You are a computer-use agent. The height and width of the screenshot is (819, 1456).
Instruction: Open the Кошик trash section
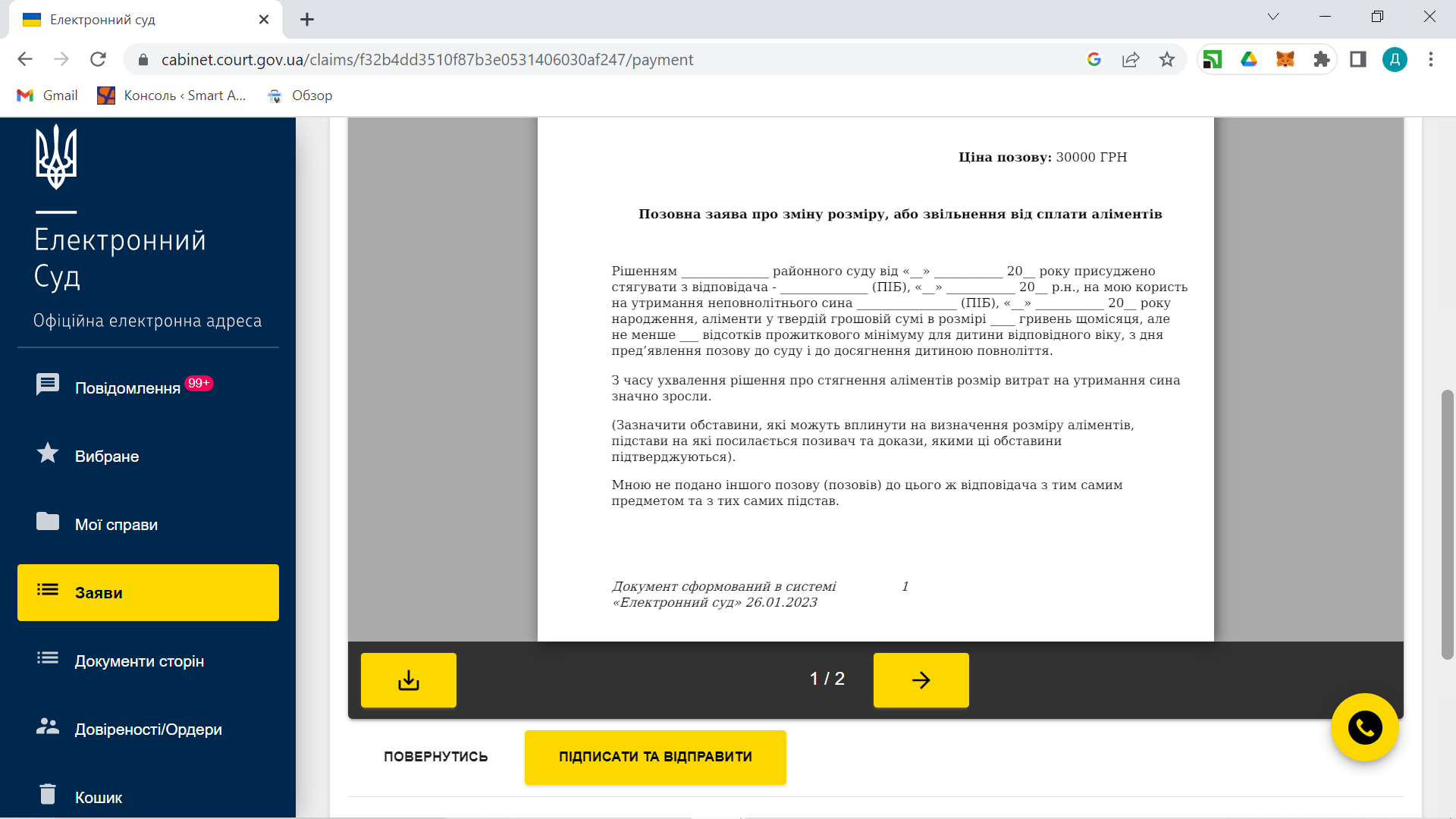(98, 797)
